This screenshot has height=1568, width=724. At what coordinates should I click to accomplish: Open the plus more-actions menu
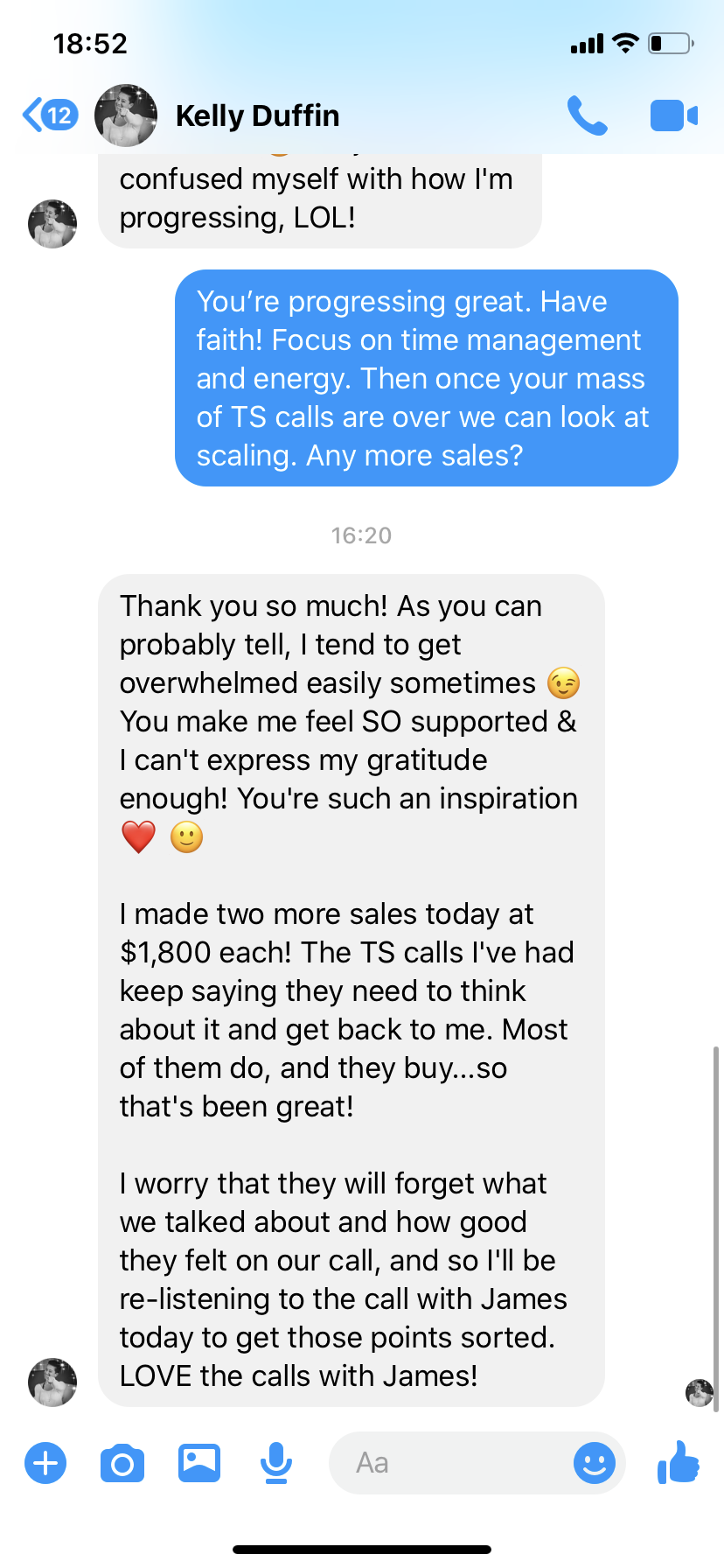[x=45, y=1462]
